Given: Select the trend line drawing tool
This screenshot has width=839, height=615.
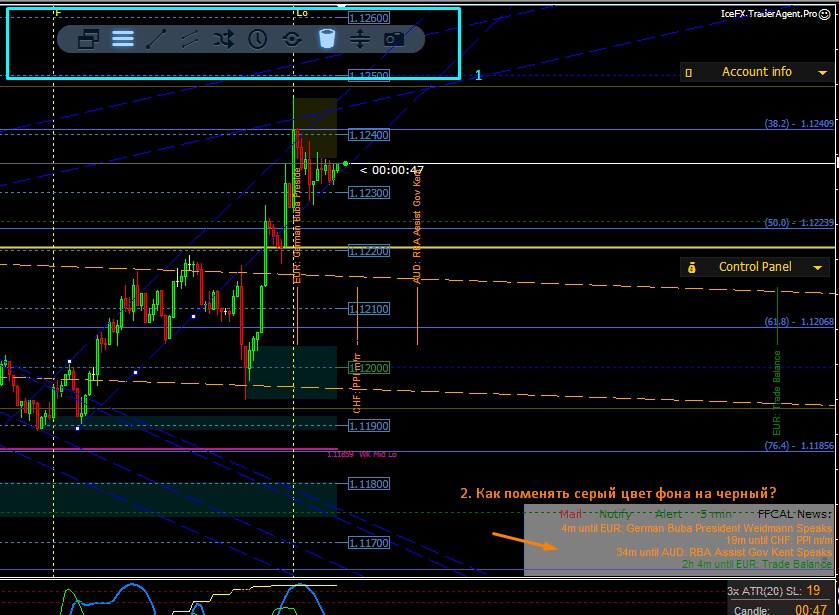Looking at the screenshot, I should click(x=156, y=39).
